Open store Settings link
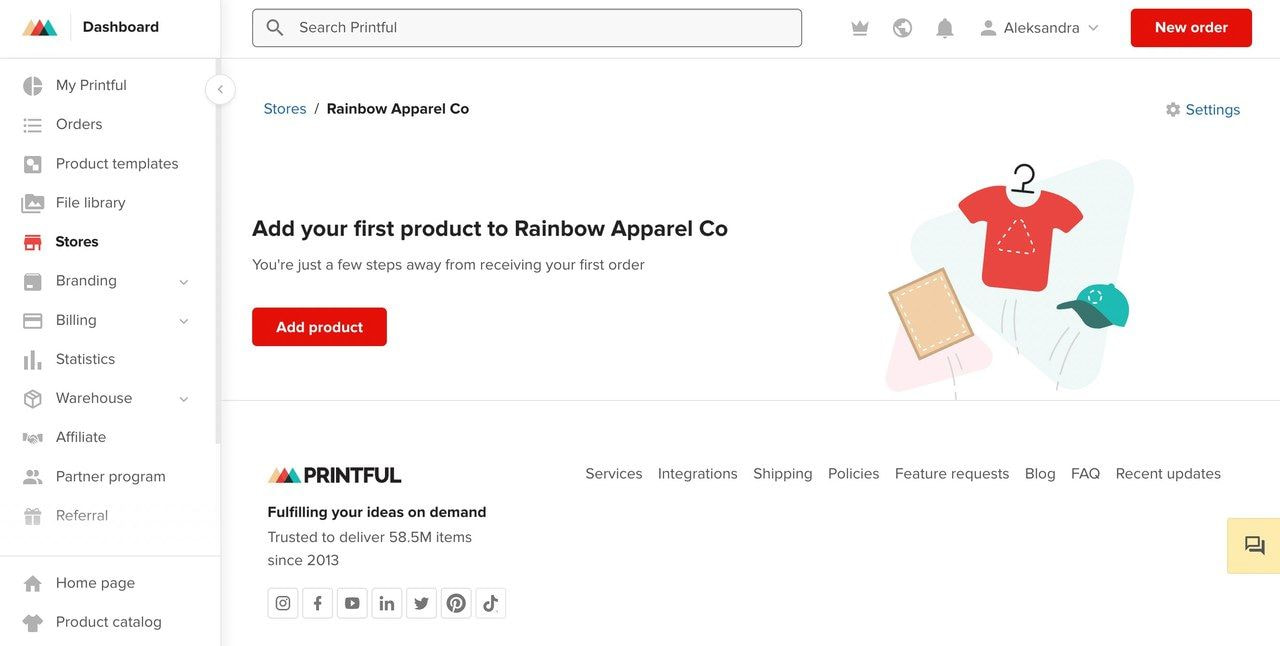The height and width of the screenshot is (646, 1280). point(1203,110)
